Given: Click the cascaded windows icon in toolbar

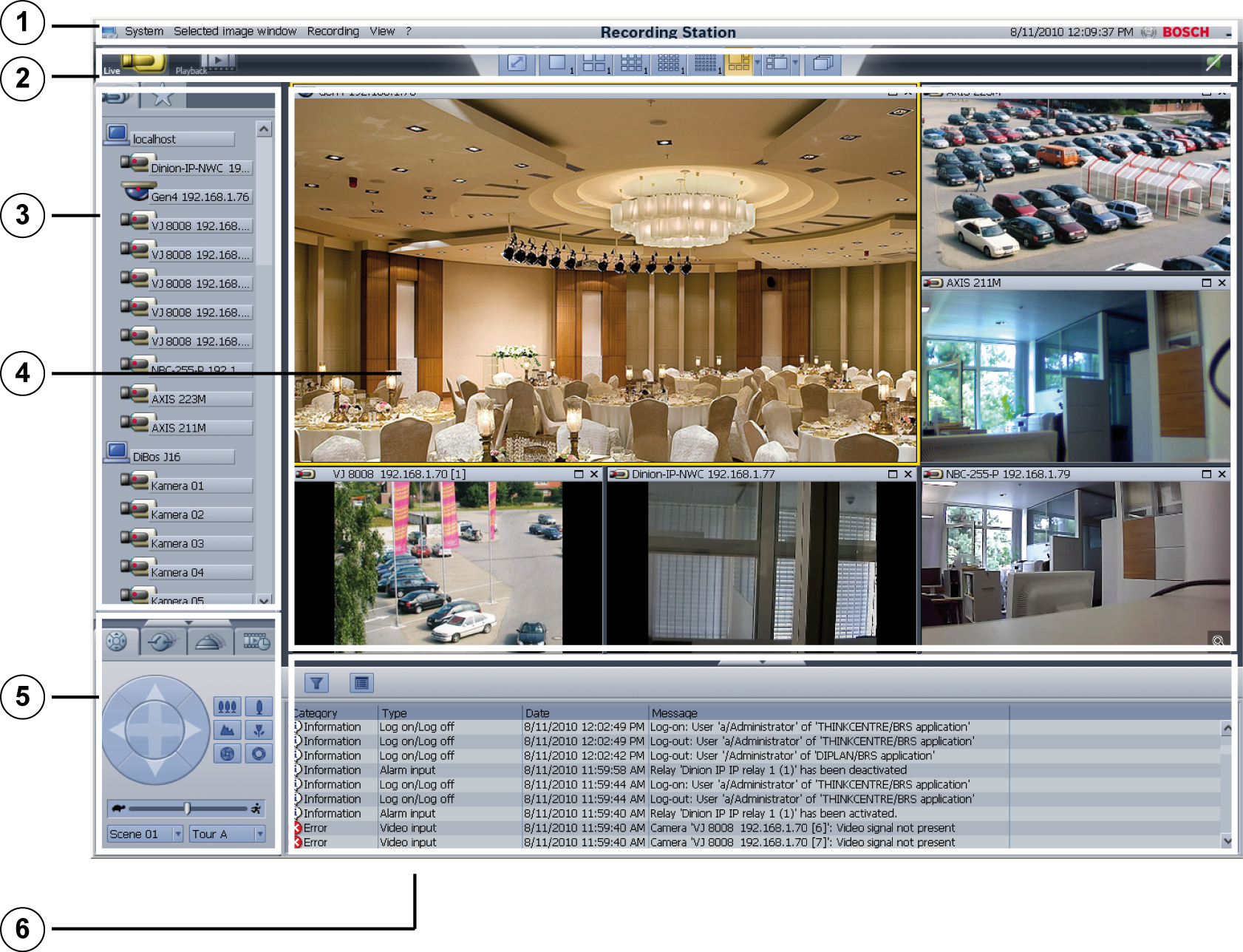Looking at the screenshot, I should [x=823, y=64].
